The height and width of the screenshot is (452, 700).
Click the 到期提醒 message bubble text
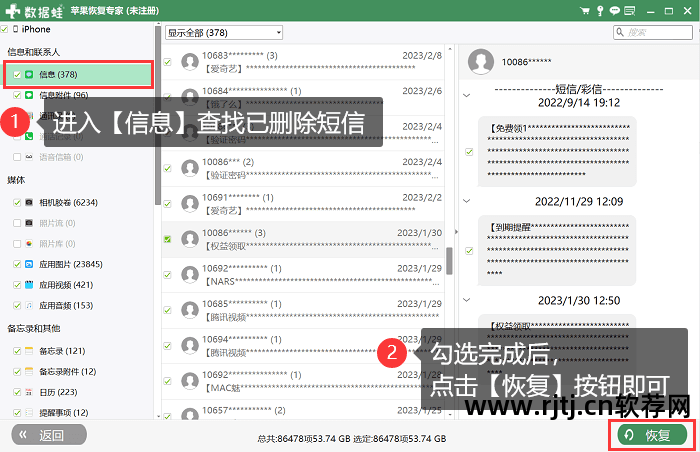(558, 250)
